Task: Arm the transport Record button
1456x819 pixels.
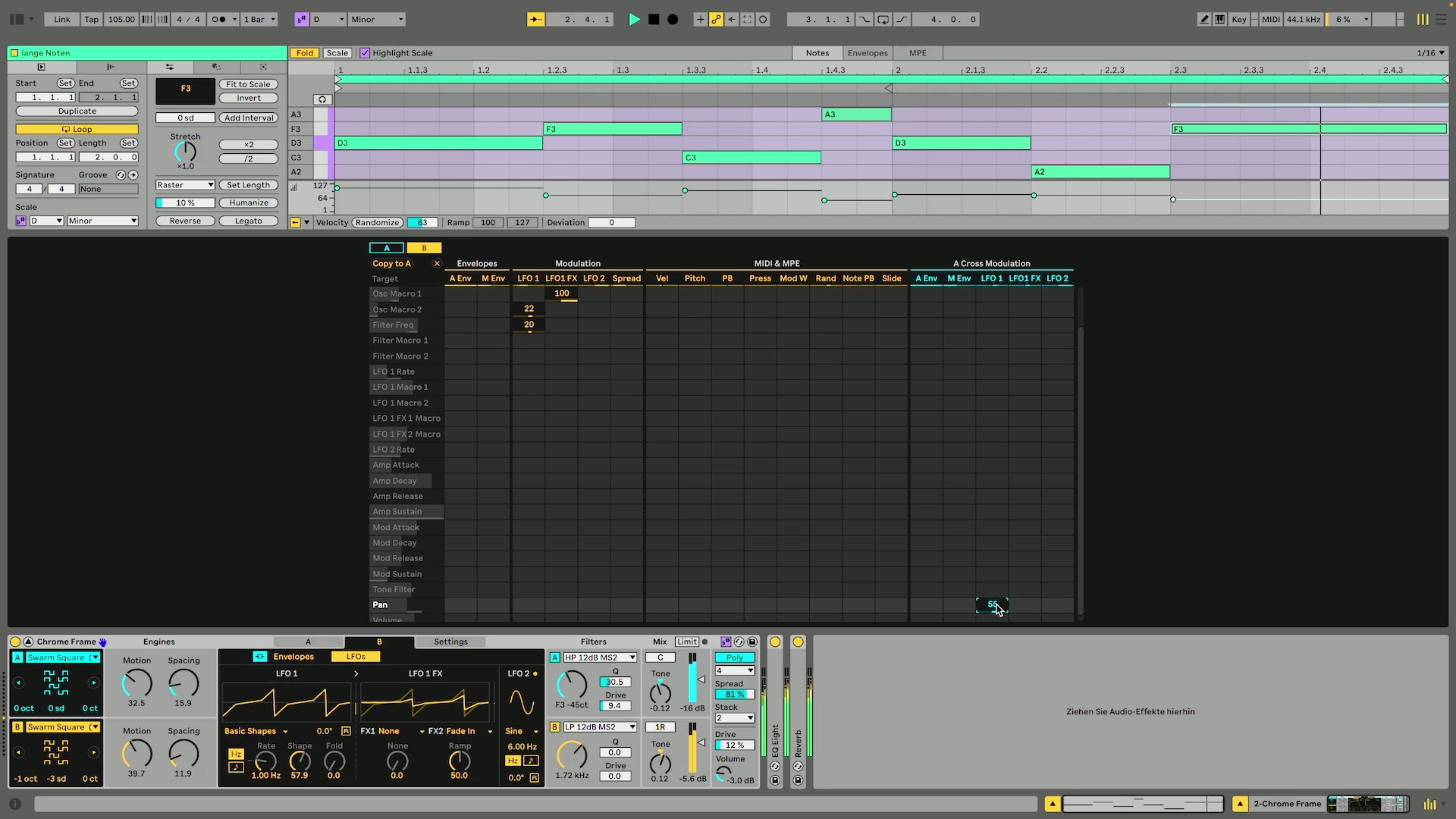Action: tap(673, 20)
